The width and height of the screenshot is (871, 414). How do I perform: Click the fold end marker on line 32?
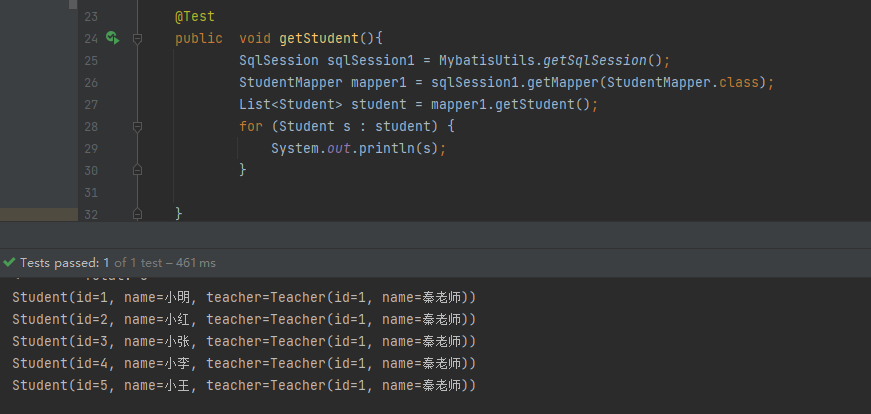pyautogui.click(x=138, y=214)
